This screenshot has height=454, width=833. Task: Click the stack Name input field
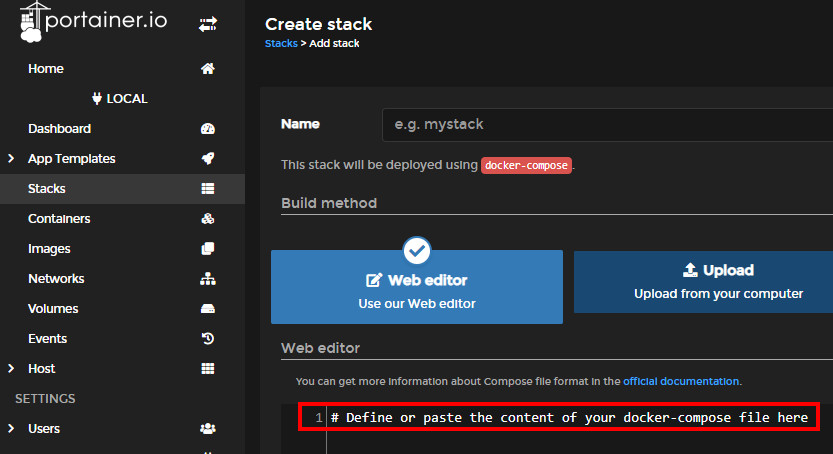[606, 125]
